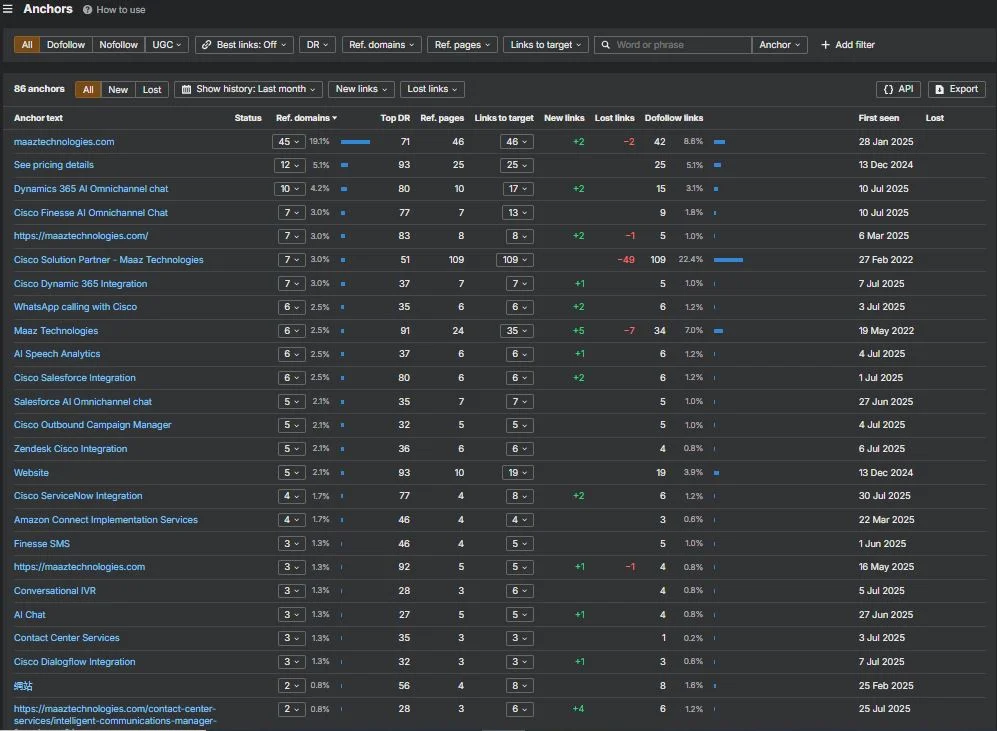Open the Links to target filter dropdown
Image resolution: width=997 pixels, height=731 pixels.
(x=546, y=44)
